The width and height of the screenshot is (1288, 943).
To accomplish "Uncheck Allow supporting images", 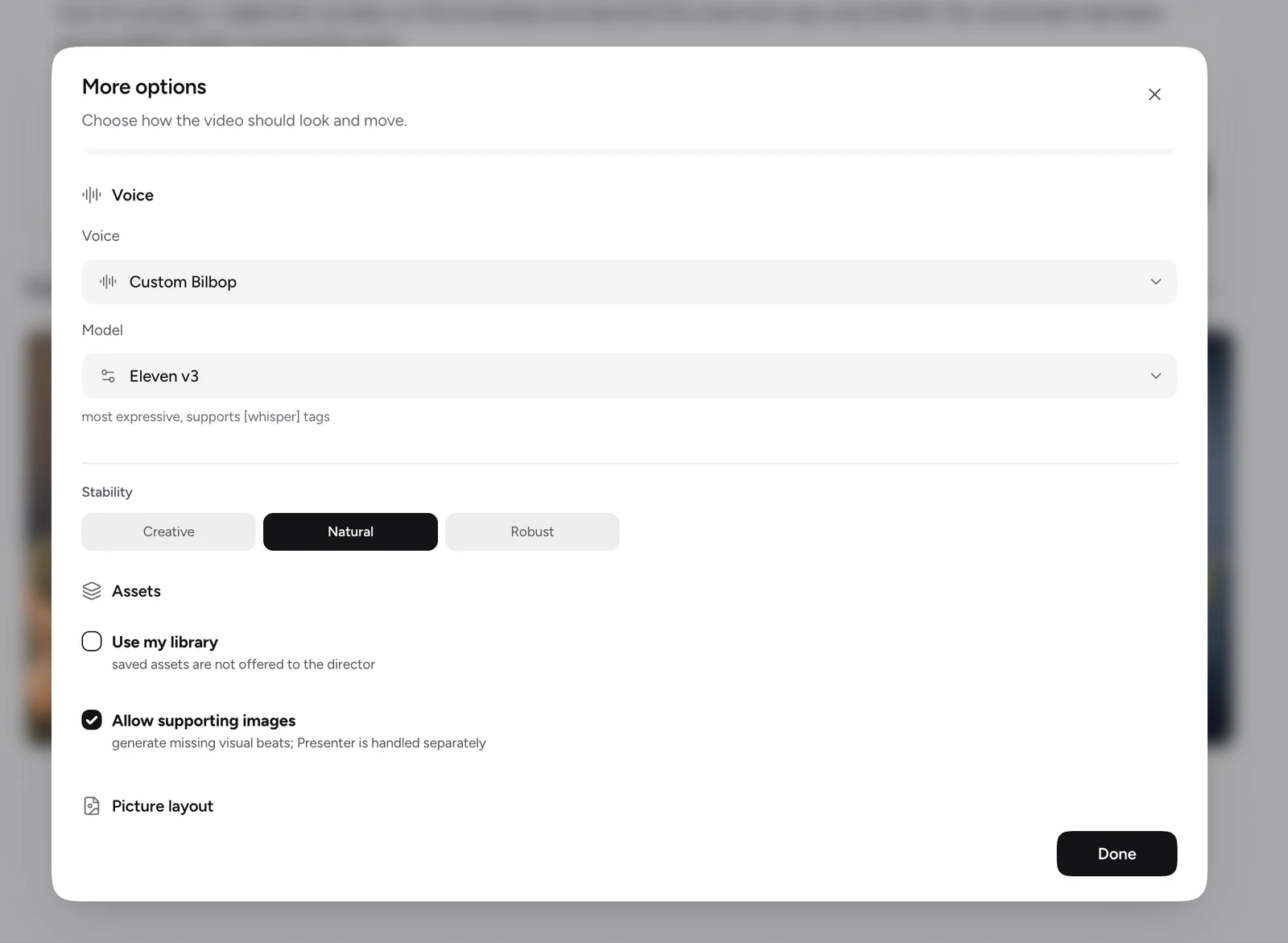I will pos(92,720).
